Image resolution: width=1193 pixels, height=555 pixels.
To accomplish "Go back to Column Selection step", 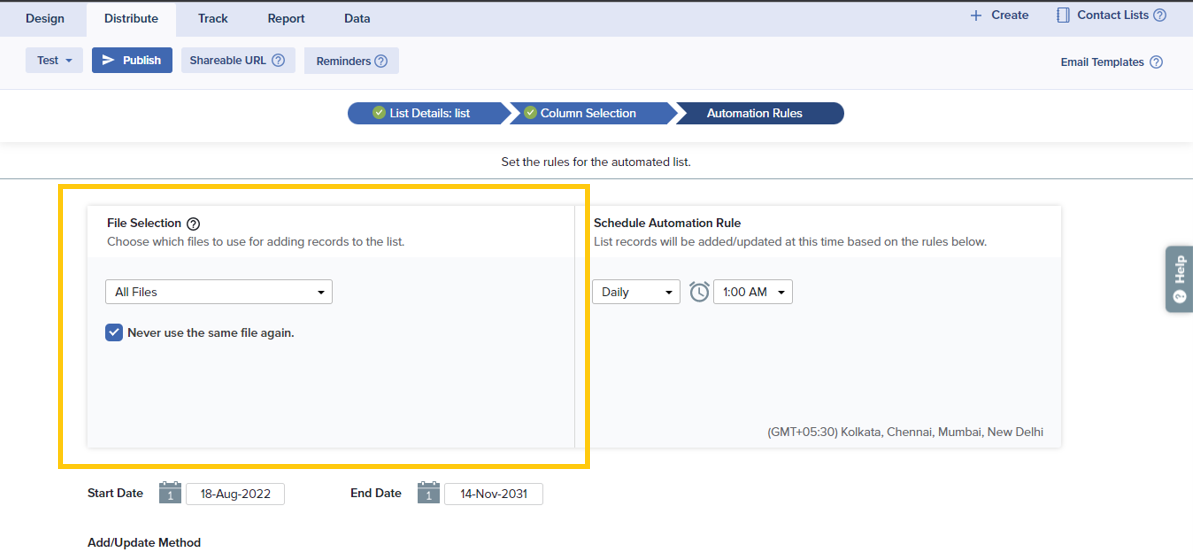I will click(588, 113).
